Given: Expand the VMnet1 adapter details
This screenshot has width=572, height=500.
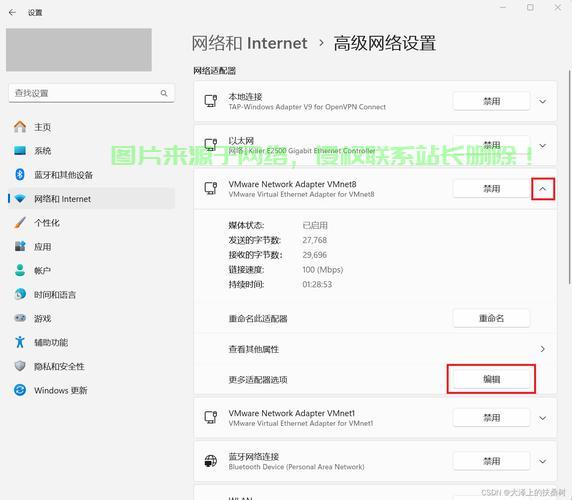Looking at the screenshot, I should (543, 418).
